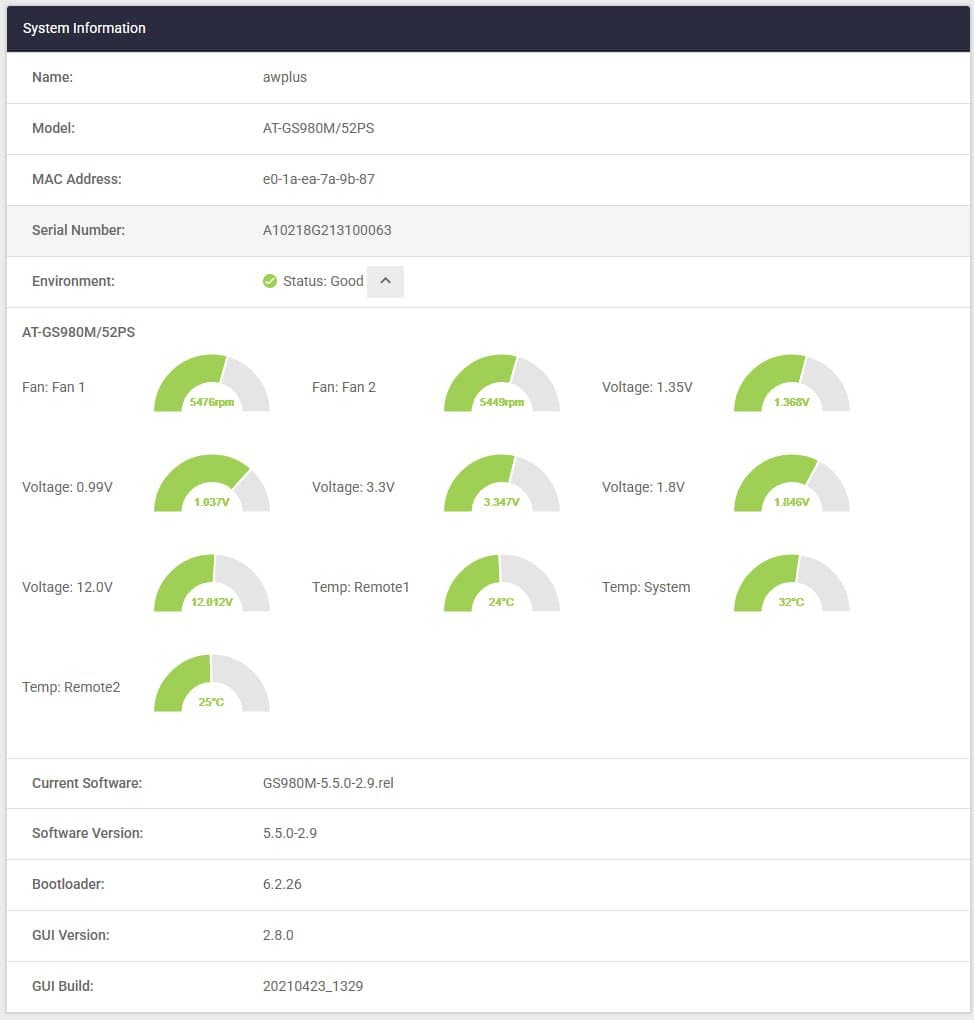
Task: Click the Serial Number: label
Action: click(x=79, y=230)
